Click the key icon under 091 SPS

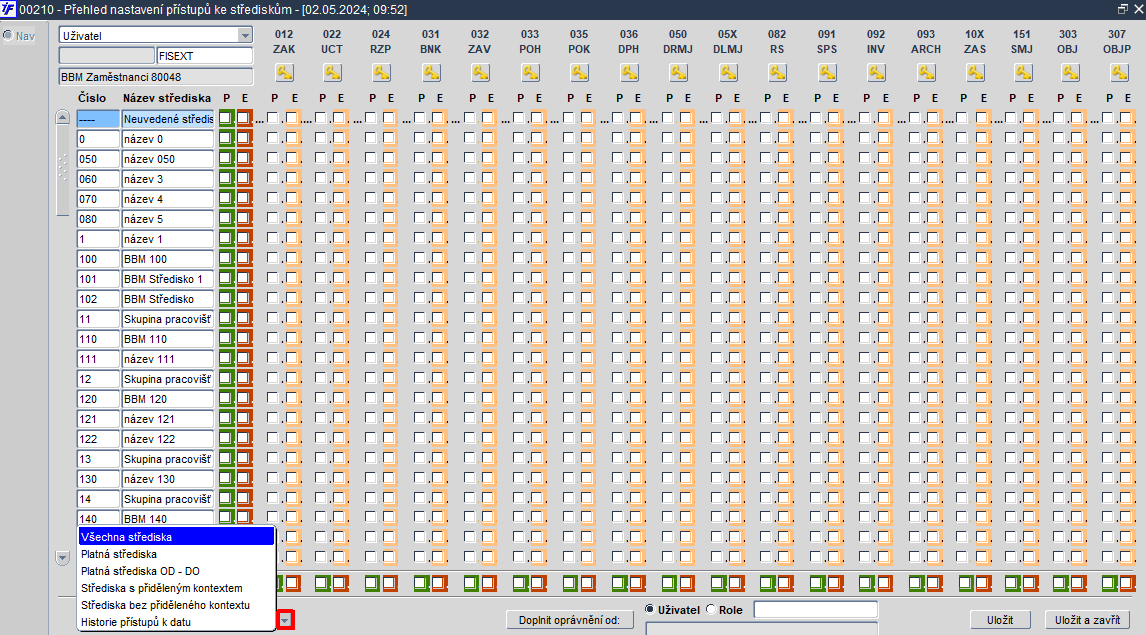coord(827,72)
